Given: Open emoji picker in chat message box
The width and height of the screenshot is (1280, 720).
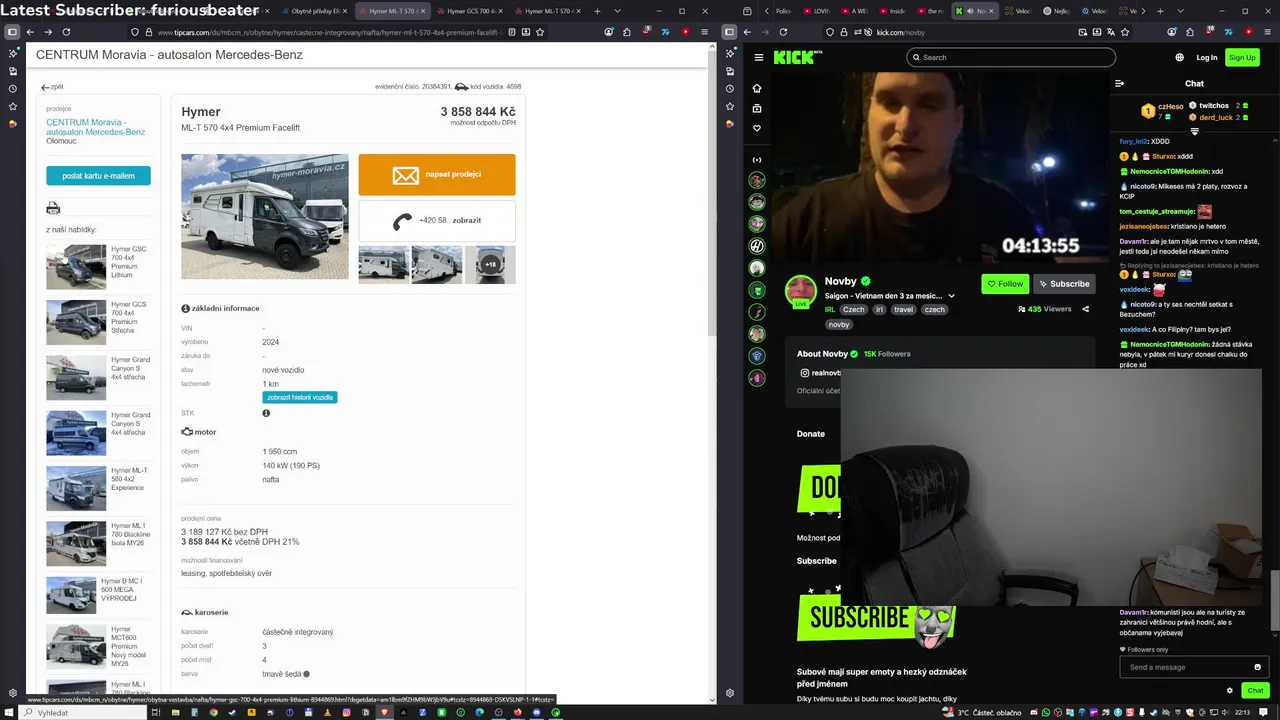Looking at the screenshot, I should [x=1257, y=667].
